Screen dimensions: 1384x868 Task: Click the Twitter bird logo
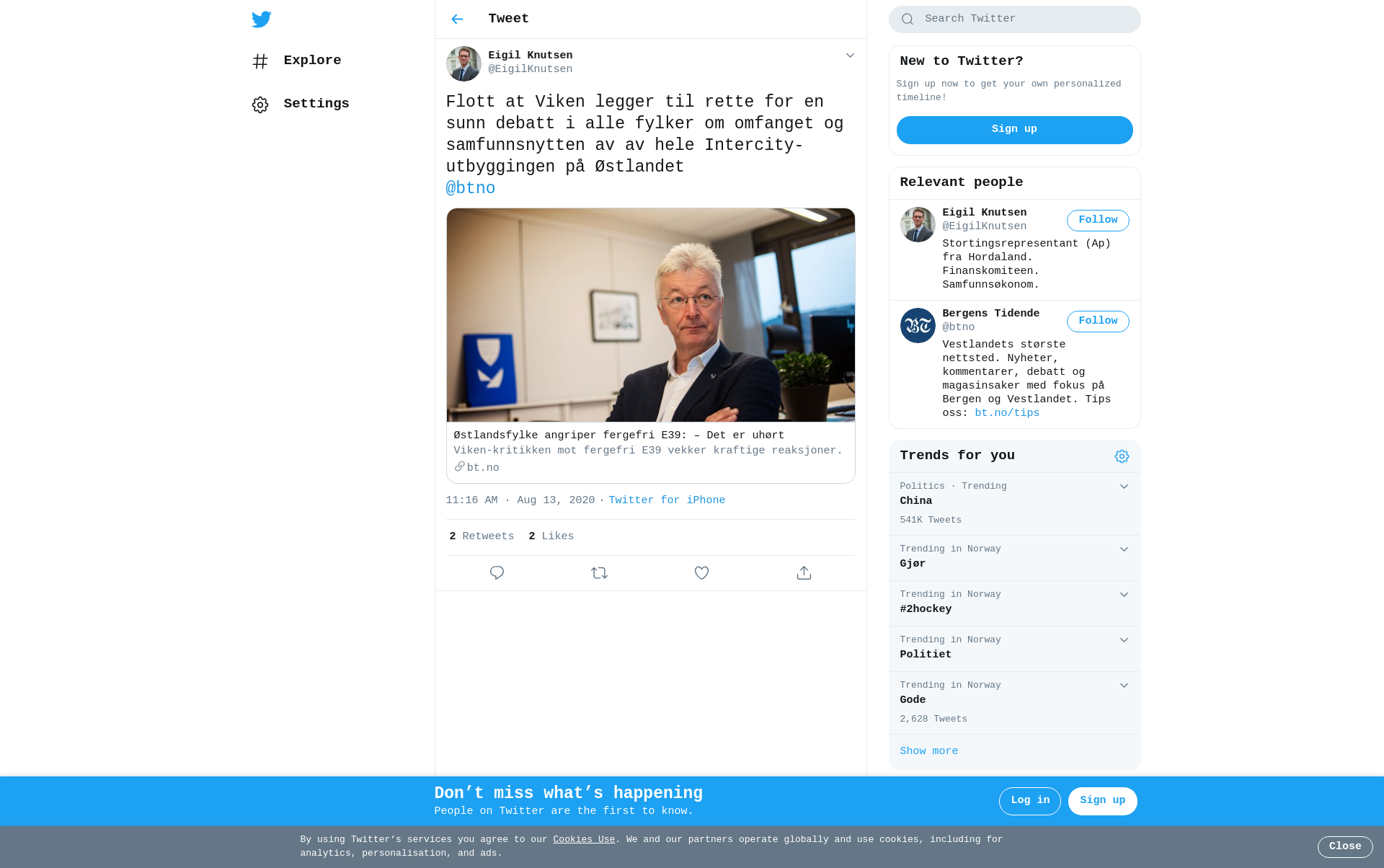[262, 19]
